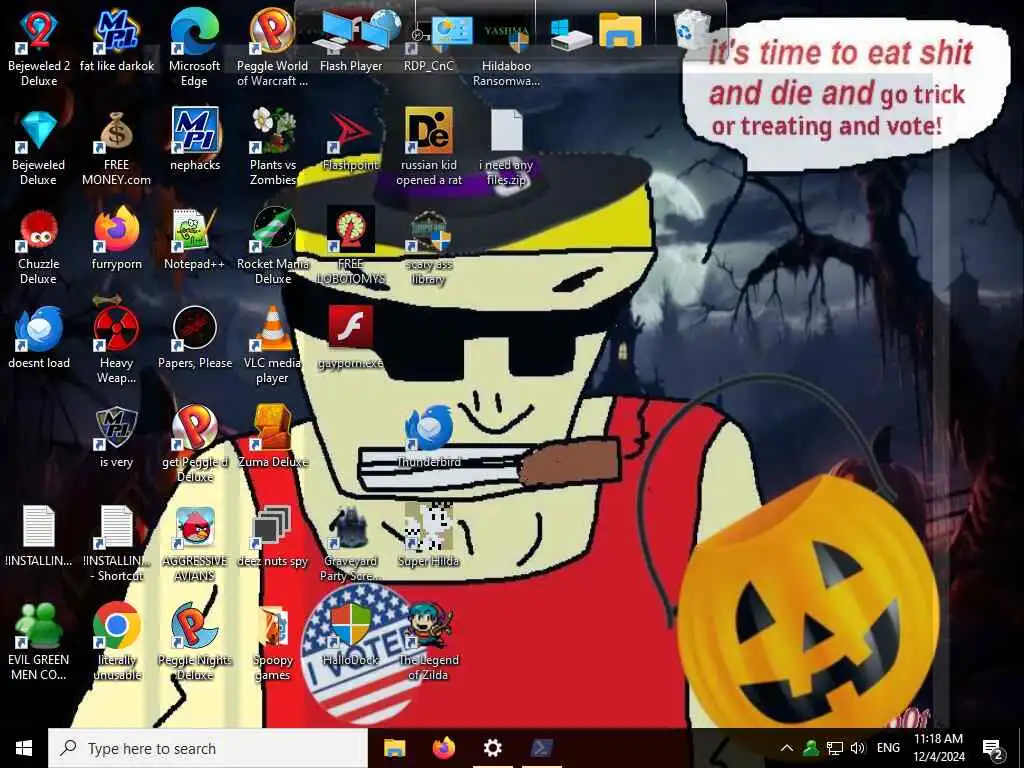Click the yellow folder icon in top dock

pos(620,30)
